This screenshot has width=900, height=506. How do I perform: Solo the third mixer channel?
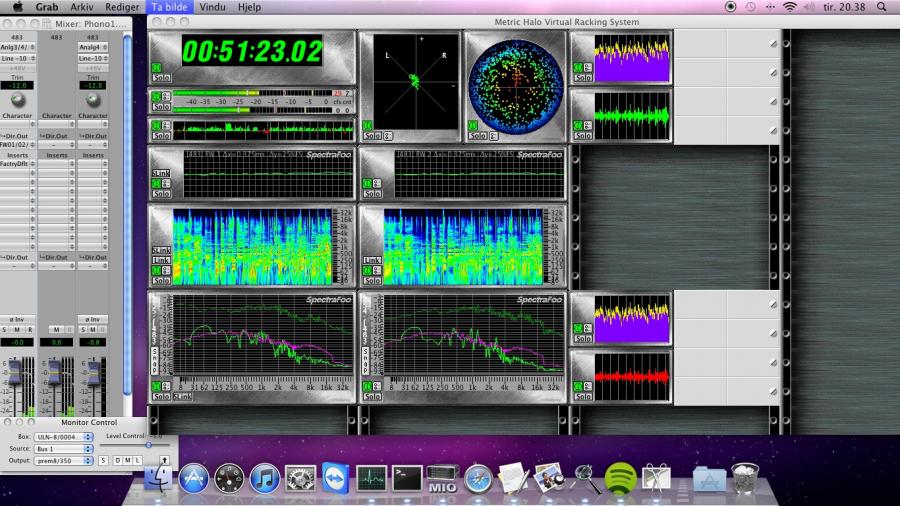point(84,330)
